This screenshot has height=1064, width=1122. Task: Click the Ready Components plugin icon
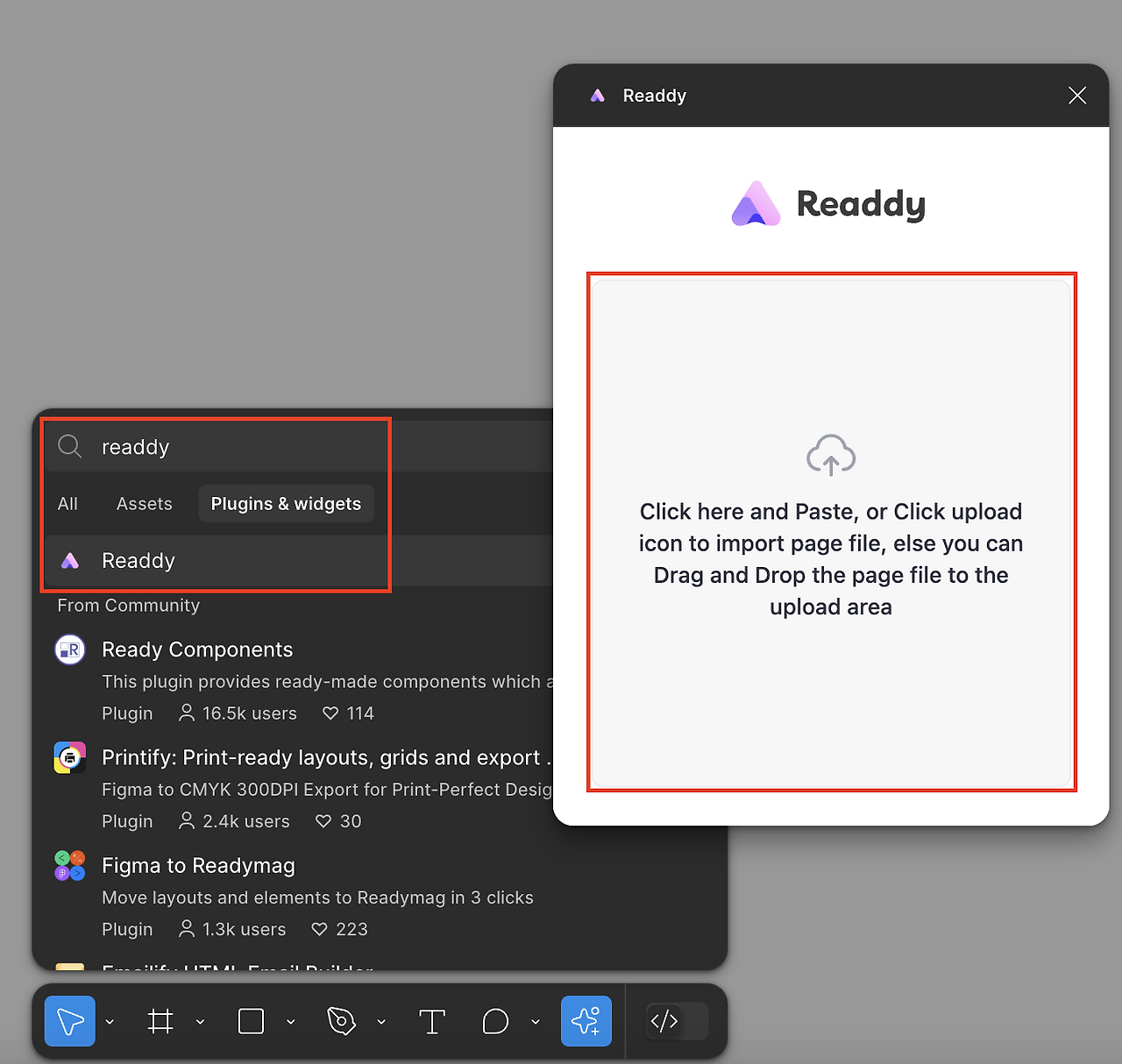(70, 649)
